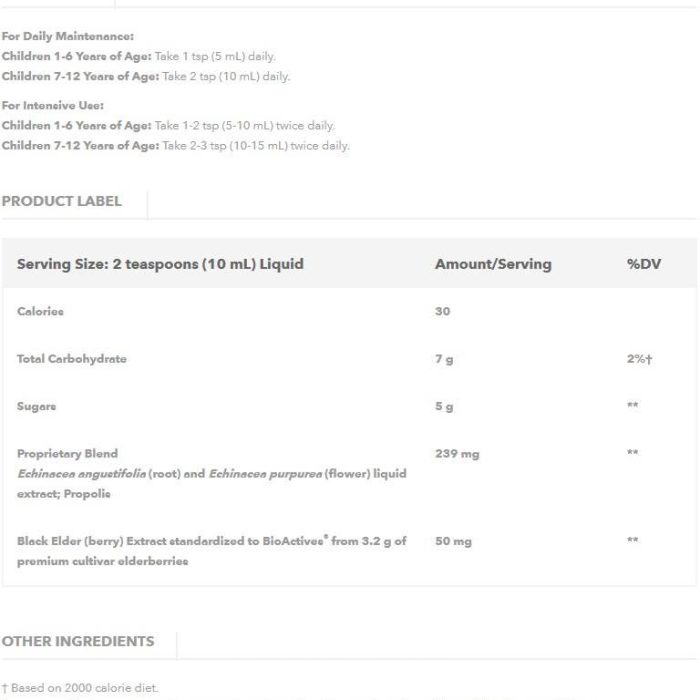Select the OTHER INGREDIENTS tab heading
Image resolution: width=700 pixels, height=700 pixels.
click(78, 641)
